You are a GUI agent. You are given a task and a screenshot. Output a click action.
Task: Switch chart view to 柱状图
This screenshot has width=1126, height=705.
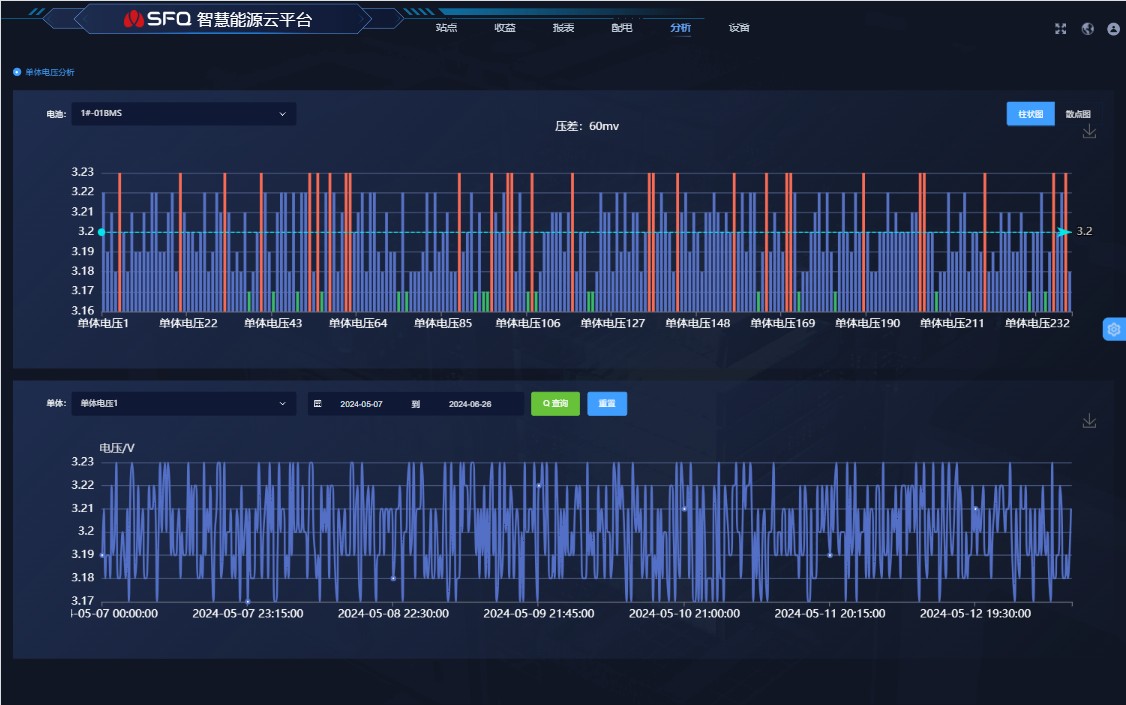(x=1030, y=114)
